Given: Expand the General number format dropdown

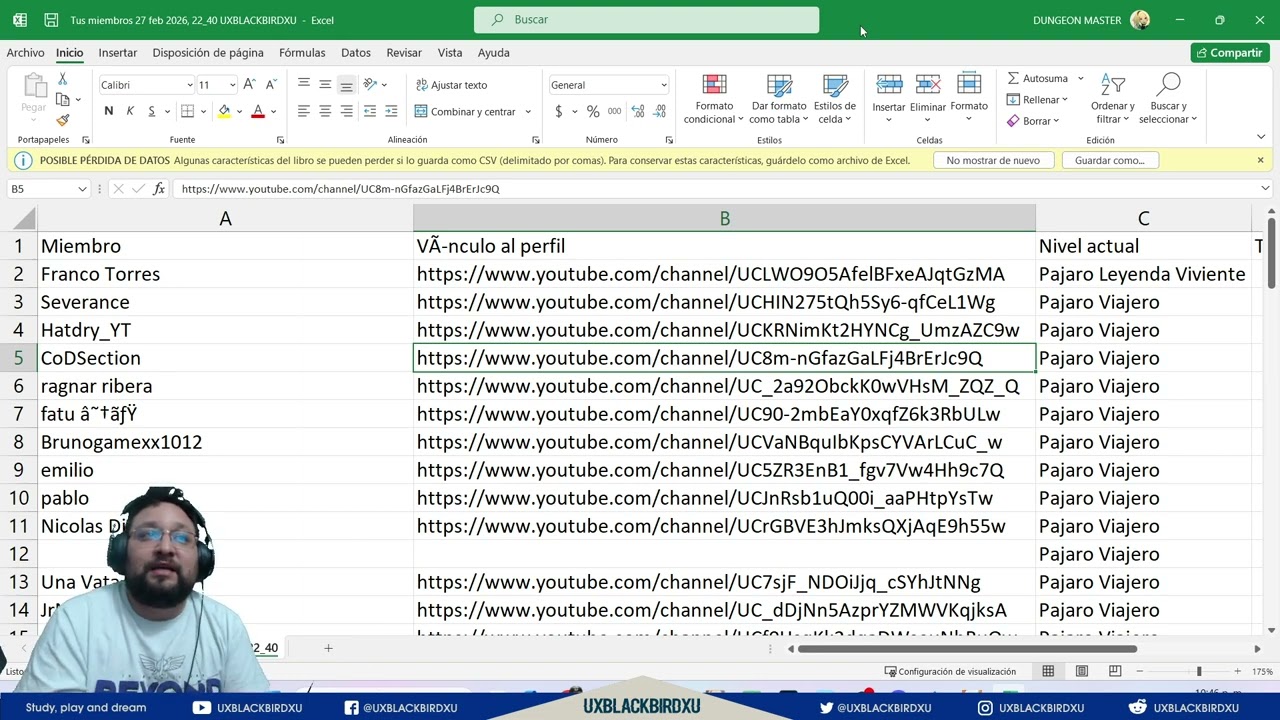Looking at the screenshot, I should pyautogui.click(x=663, y=85).
